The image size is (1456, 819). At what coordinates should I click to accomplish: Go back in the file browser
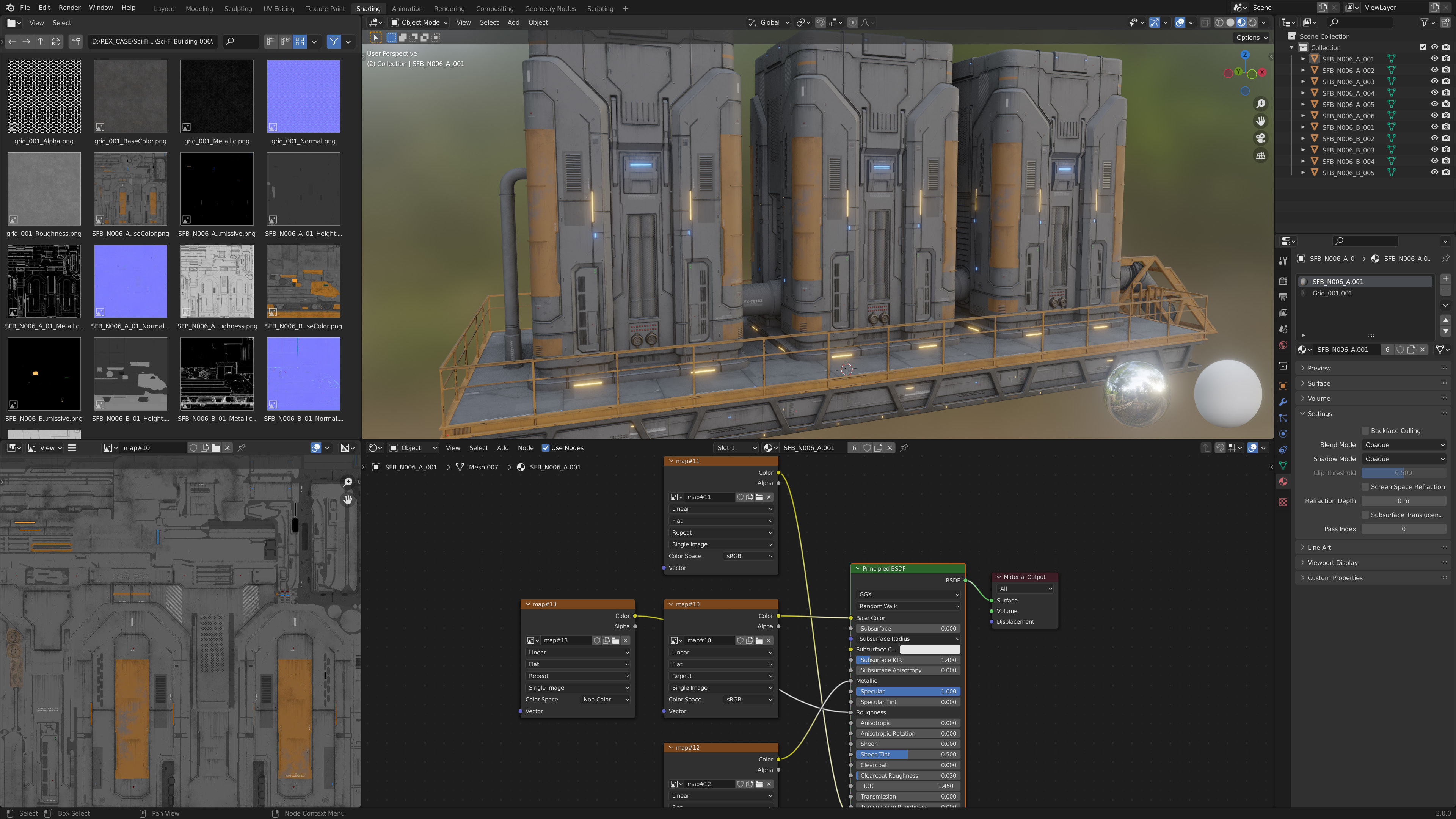coord(12,41)
